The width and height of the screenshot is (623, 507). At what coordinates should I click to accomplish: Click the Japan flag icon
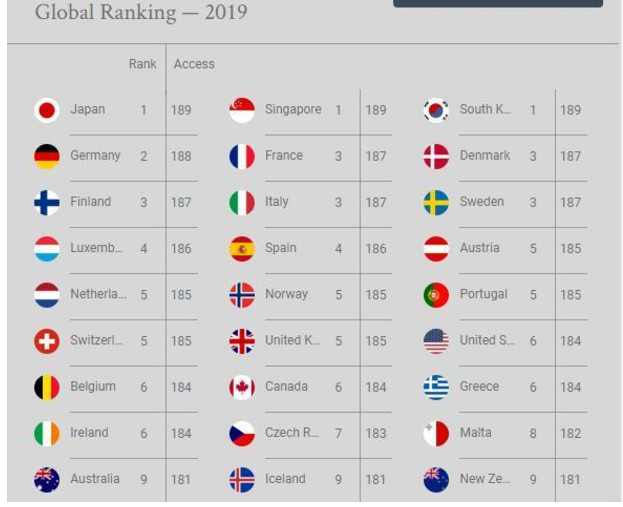point(47,110)
